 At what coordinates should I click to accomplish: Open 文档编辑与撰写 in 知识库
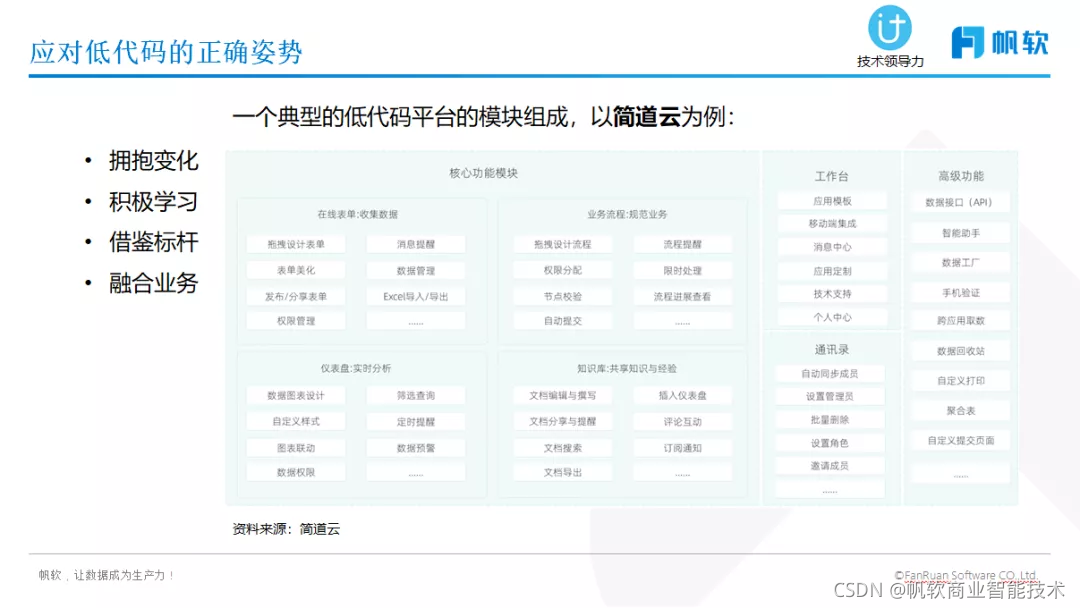click(562, 395)
